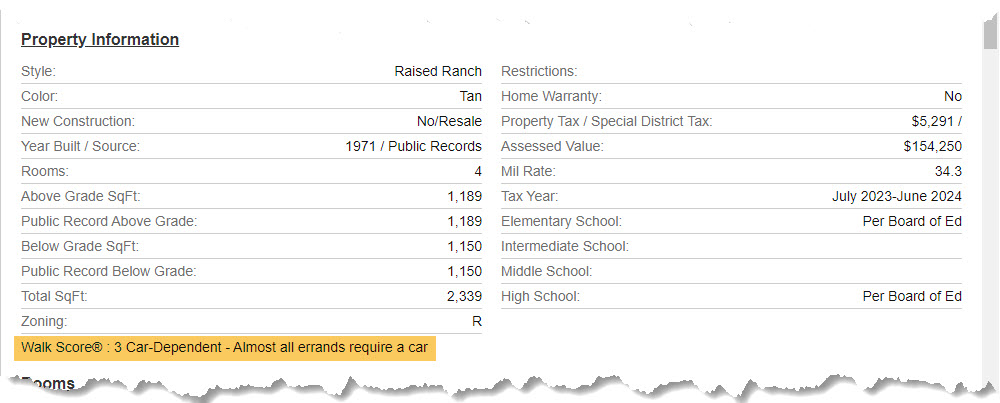The width and height of the screenshot is (1000, 403).
Task: Click the Restrictions label
Action: [x=539, y=71]
